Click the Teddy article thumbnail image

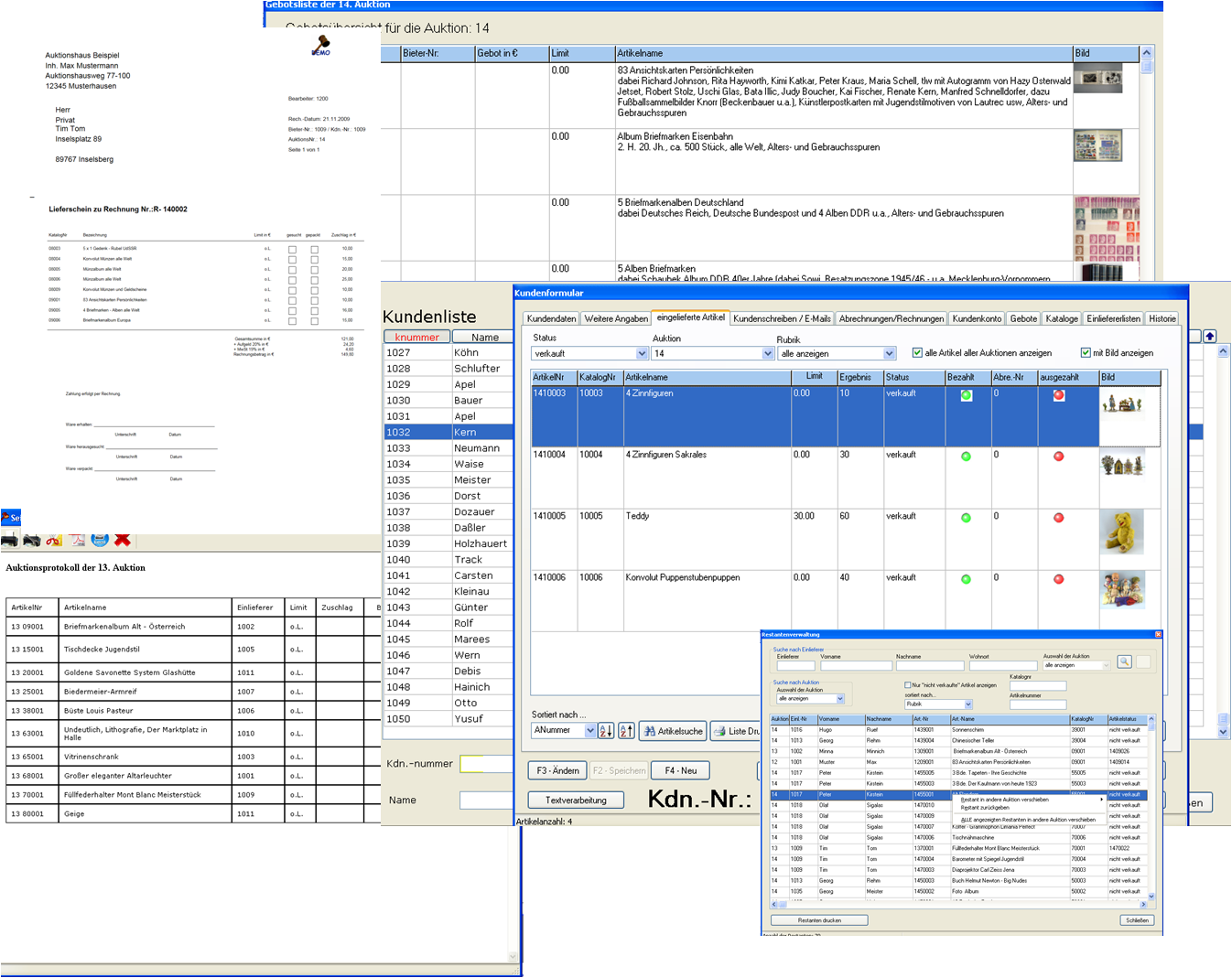click(1121, 532)
